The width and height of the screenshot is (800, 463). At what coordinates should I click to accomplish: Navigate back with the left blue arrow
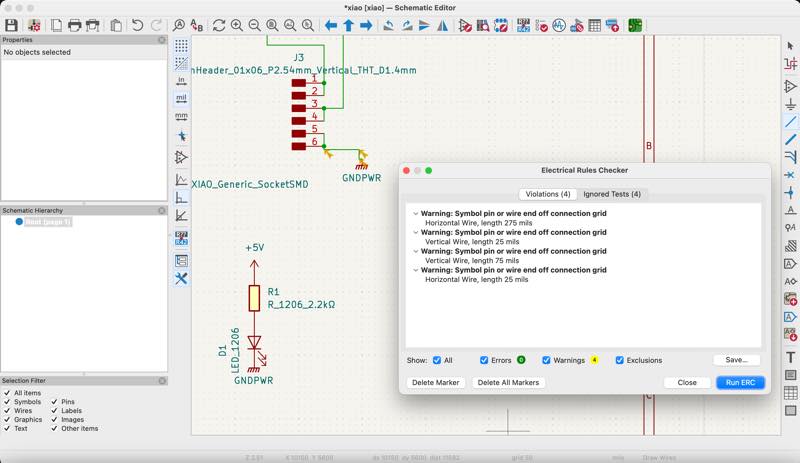coord(331,25)
